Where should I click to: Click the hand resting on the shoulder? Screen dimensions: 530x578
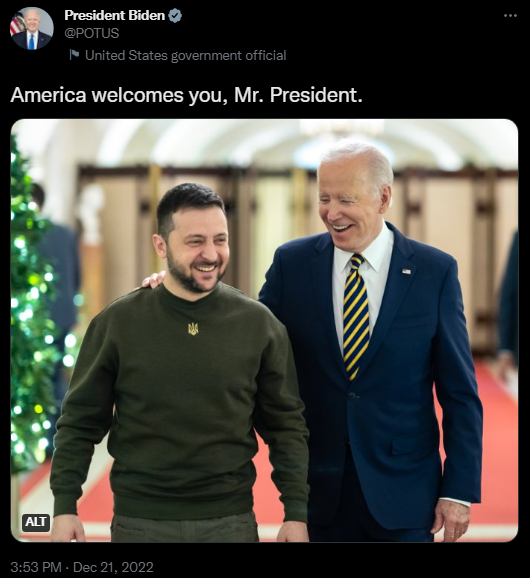click(x=154, y=279)
